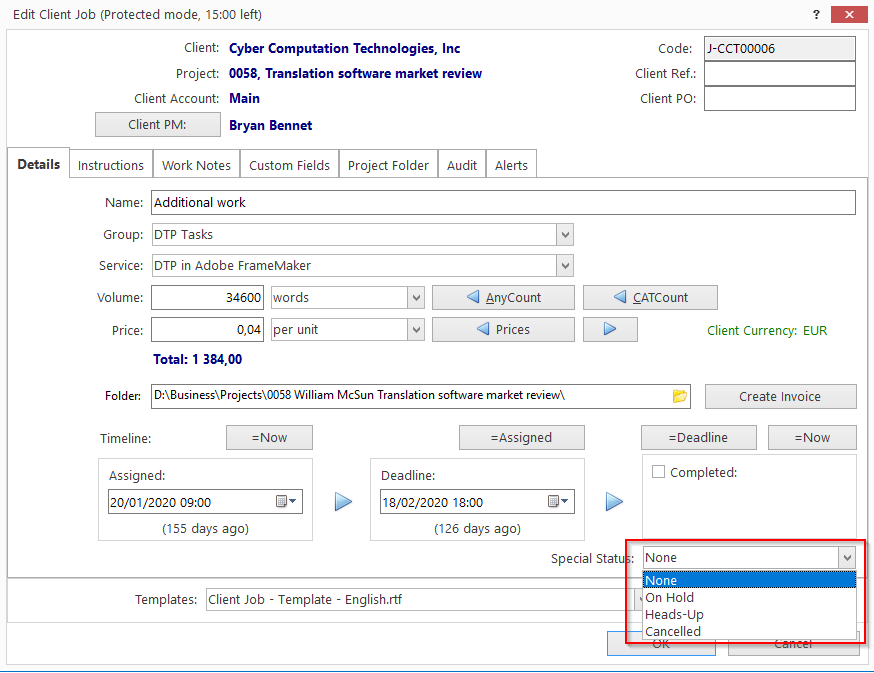This screenshot has width=874, height=673.
Task: Click the Bryan Bennet PM name
Action: (270, 125)
